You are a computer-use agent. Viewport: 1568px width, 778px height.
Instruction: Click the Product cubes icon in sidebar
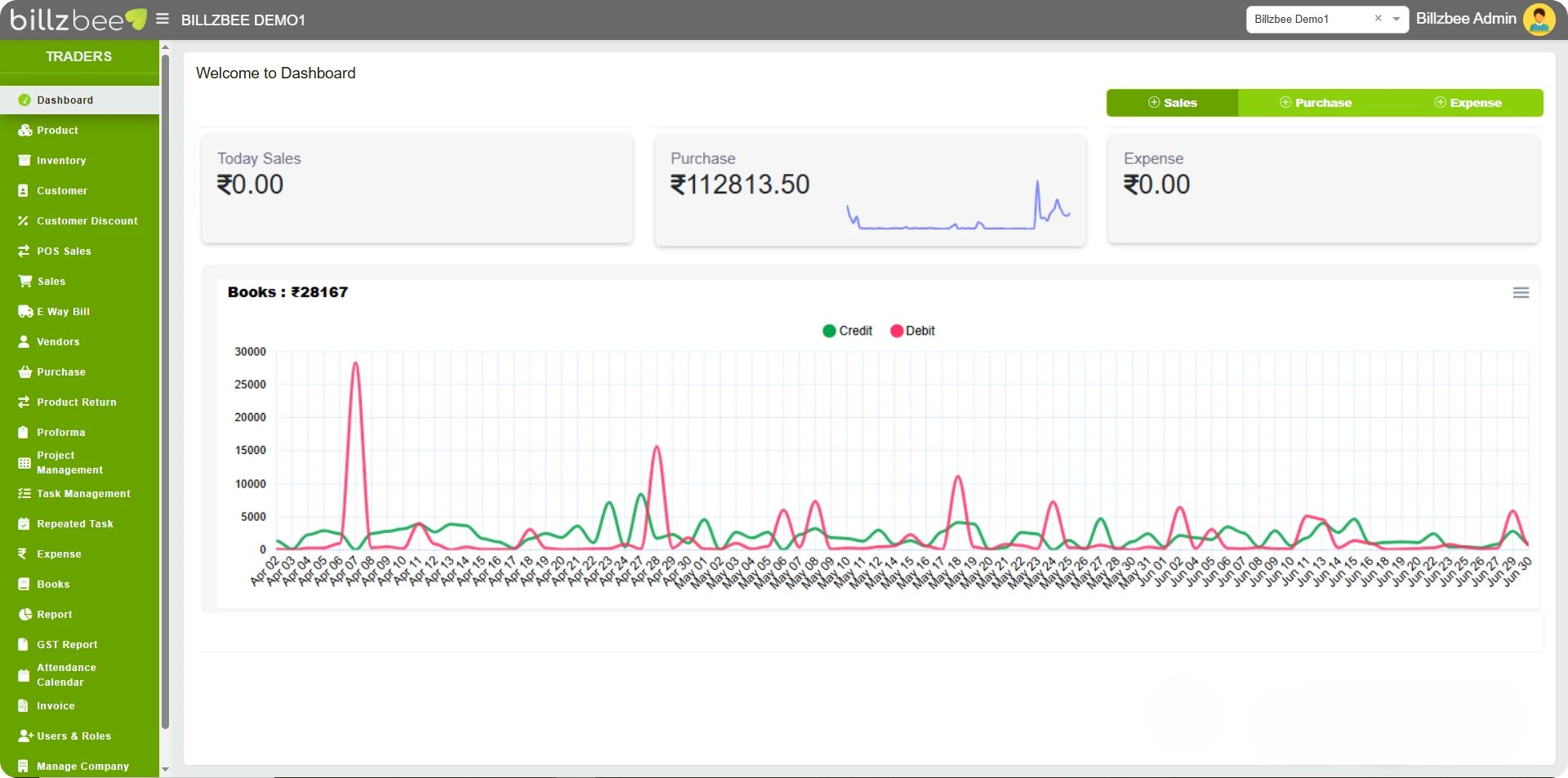(24, 131)
